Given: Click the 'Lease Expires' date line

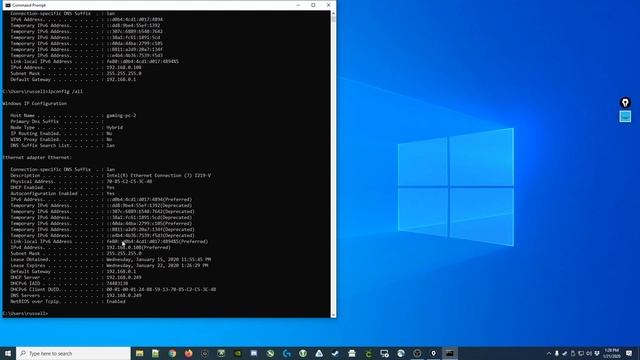Looking at the screenshot, I should pos(109,265).
